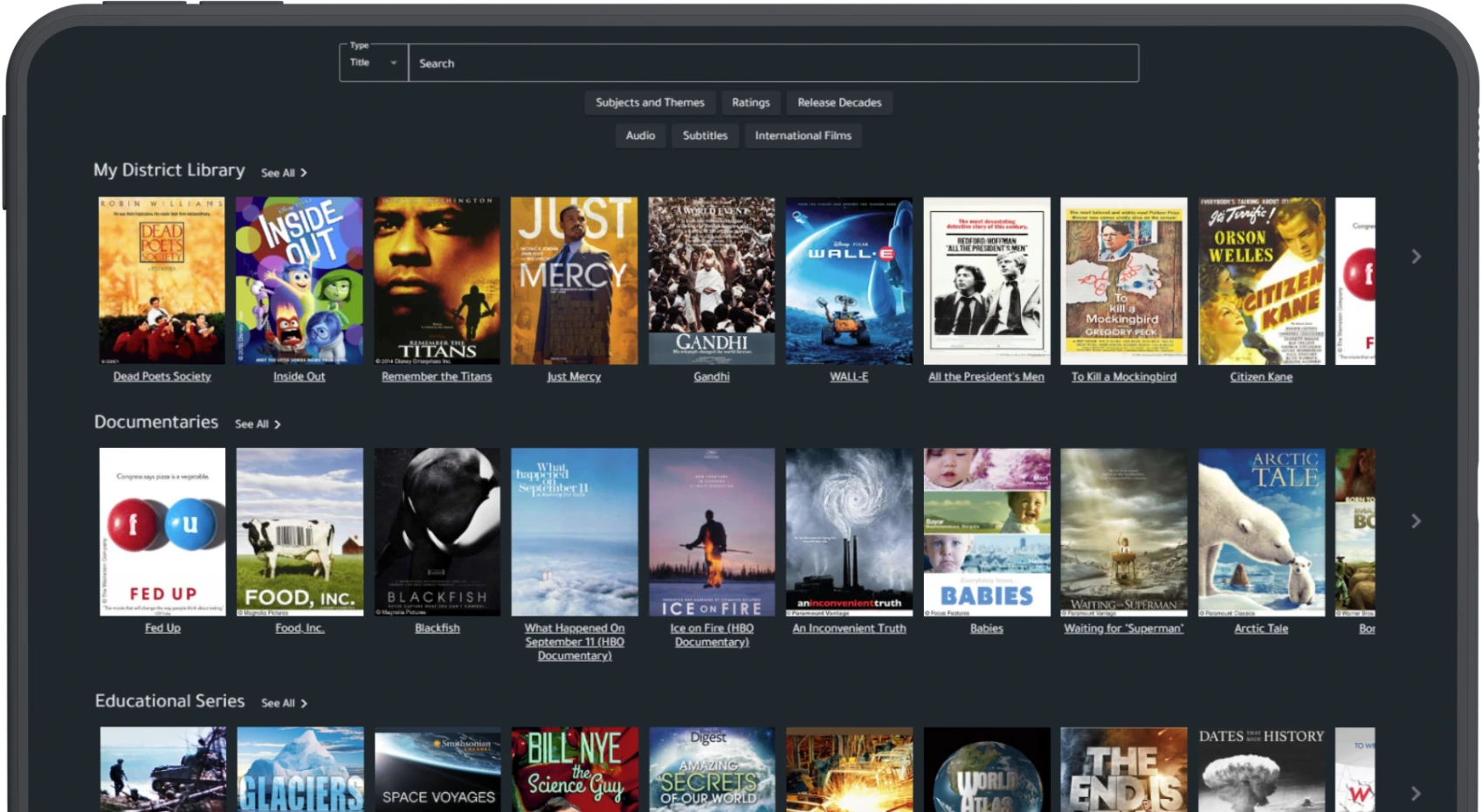Screen dimensions: 1482x812
Task: Select the Space Voyages series thumbnail
Action: pos(437,770)
